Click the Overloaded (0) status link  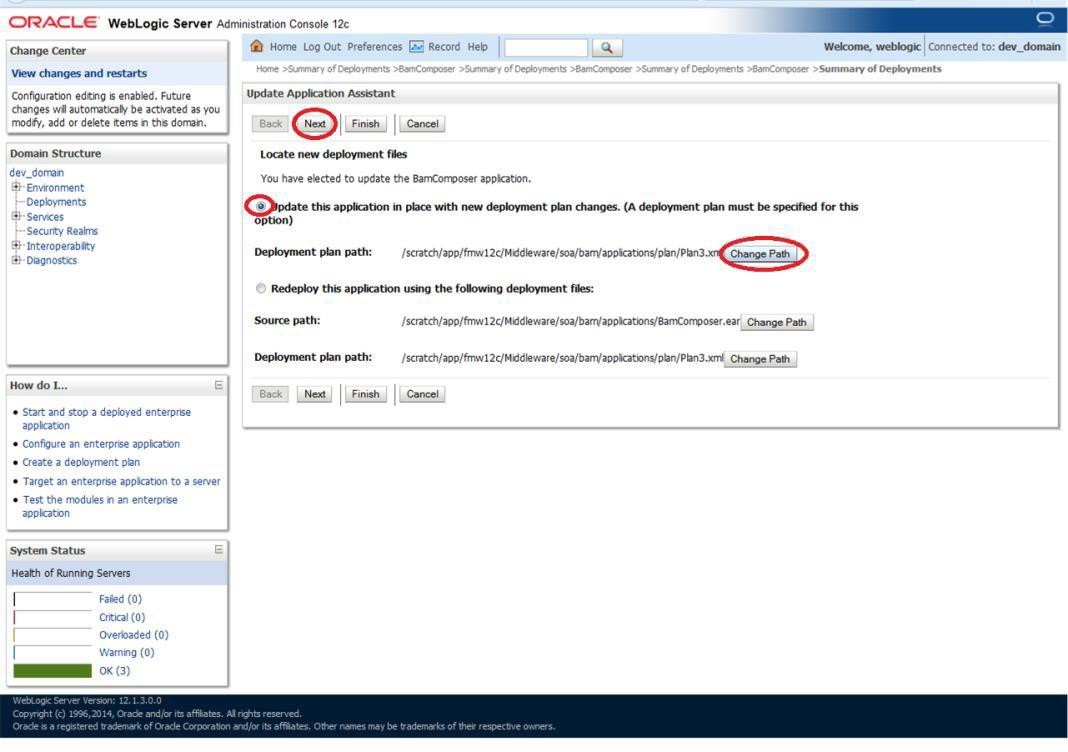pos(134,635)
